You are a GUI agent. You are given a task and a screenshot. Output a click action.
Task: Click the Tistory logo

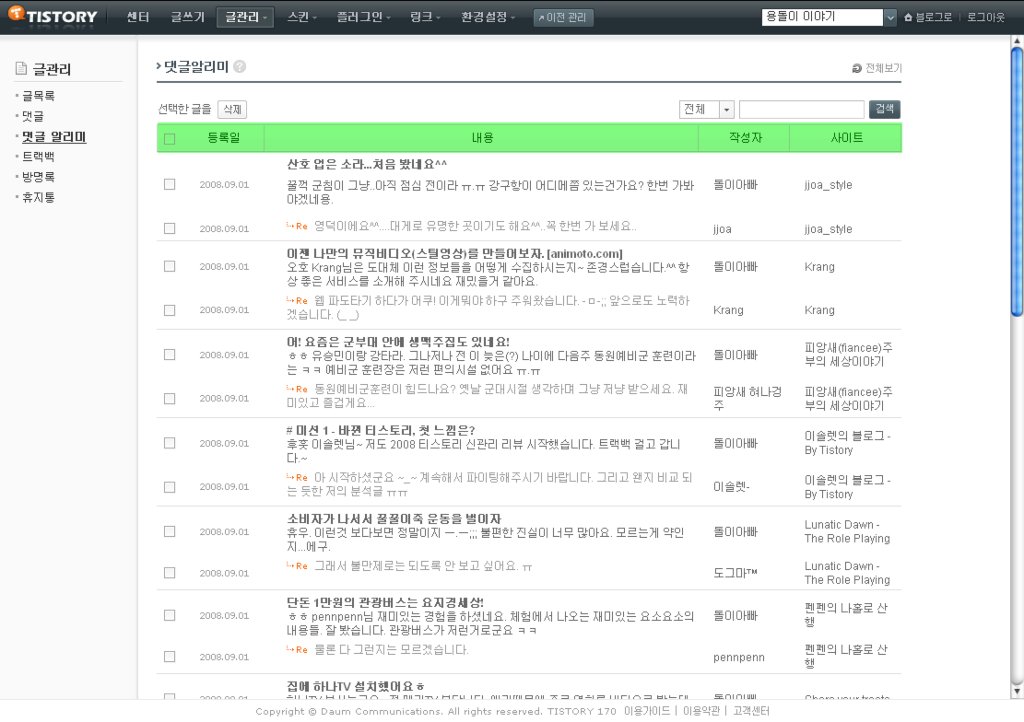(54, 15)
